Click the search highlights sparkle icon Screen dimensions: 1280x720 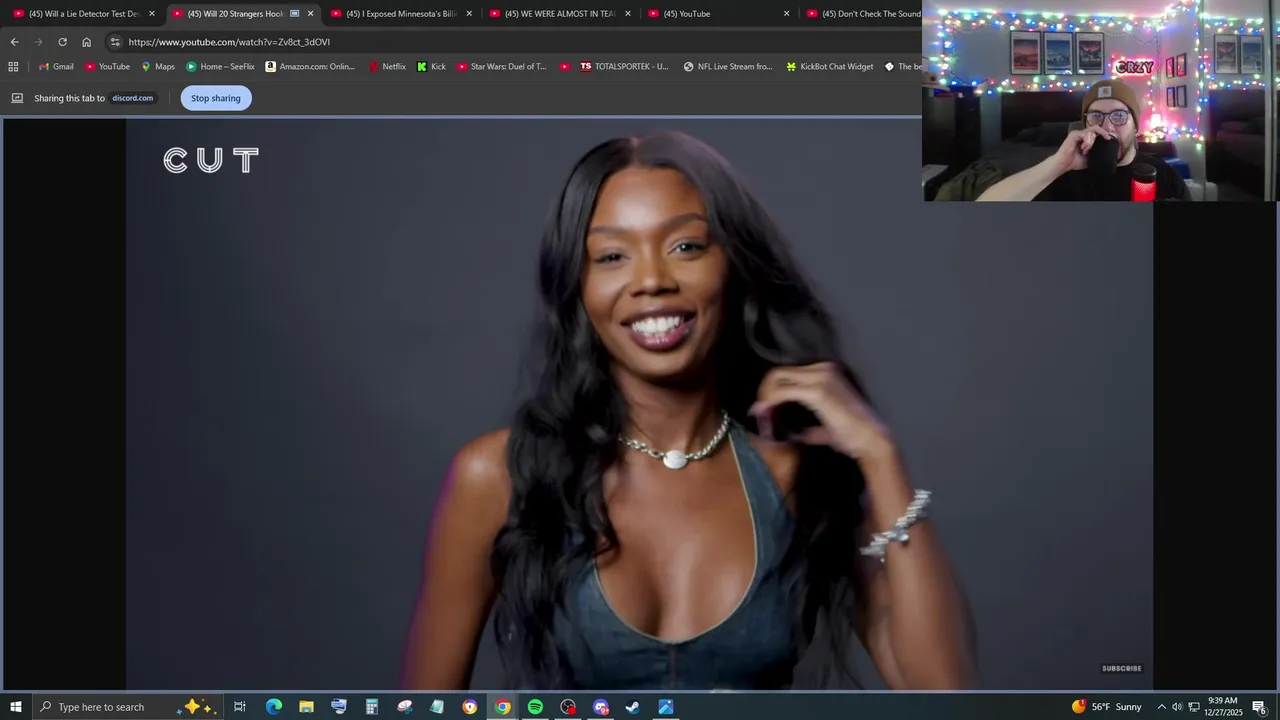[196, 707]
